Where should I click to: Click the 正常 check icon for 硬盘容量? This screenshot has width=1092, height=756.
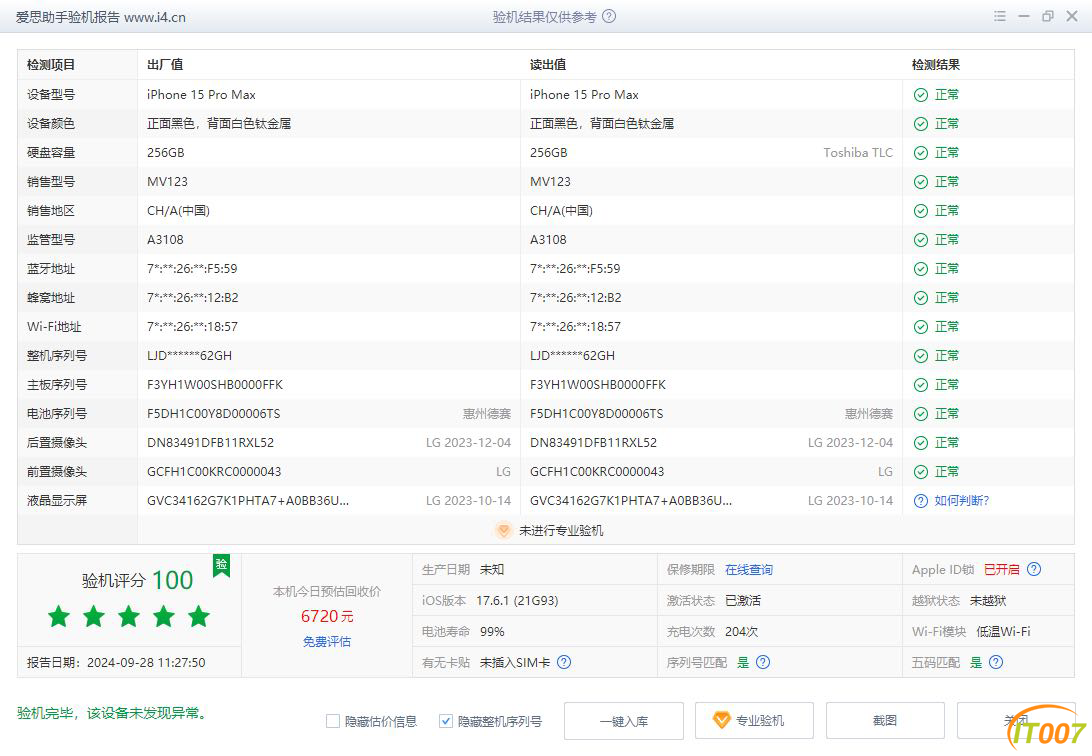pos(921,153)
